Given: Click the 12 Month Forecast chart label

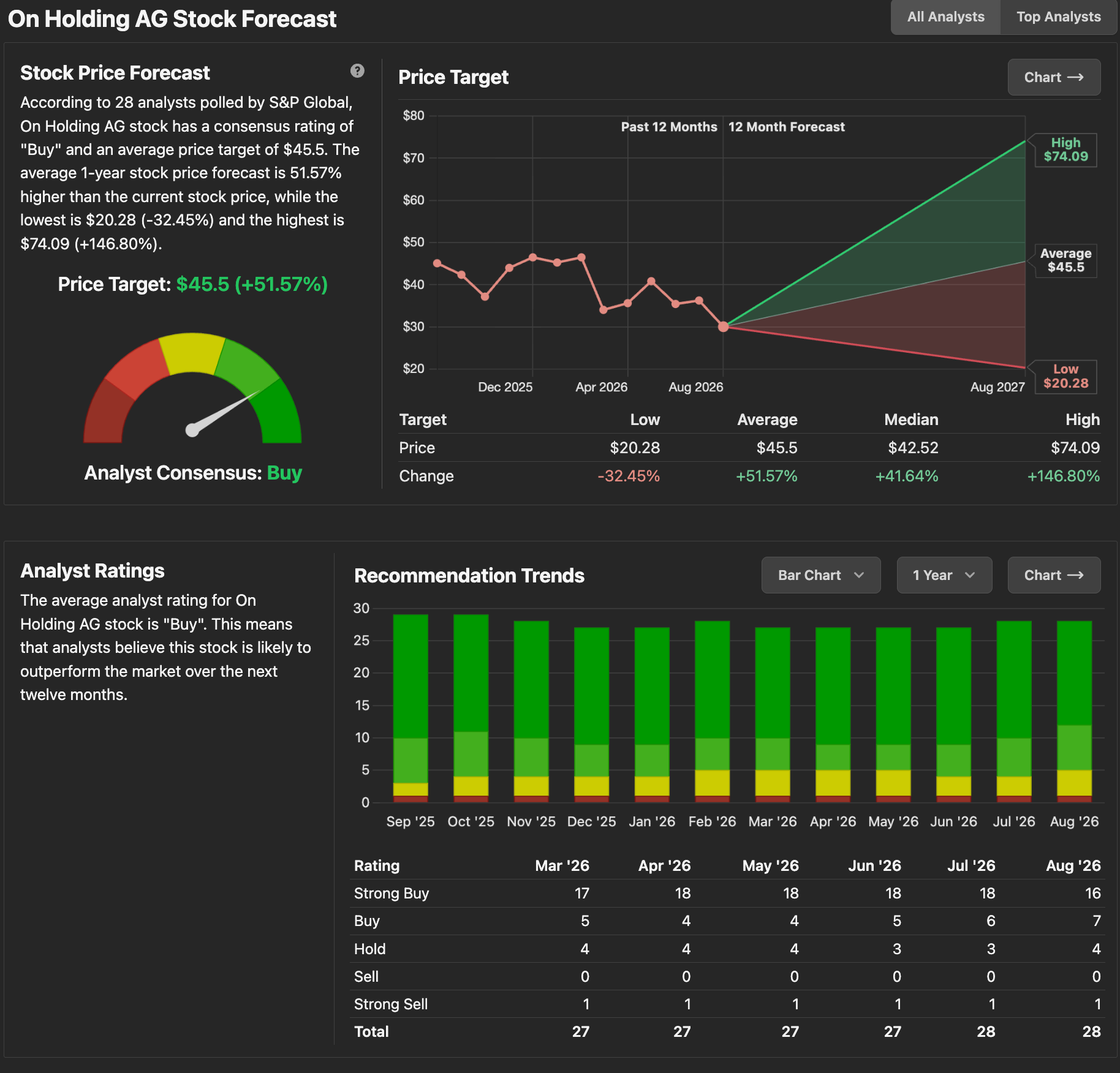Looking at the screenshot, I should [x=787, y=127].
